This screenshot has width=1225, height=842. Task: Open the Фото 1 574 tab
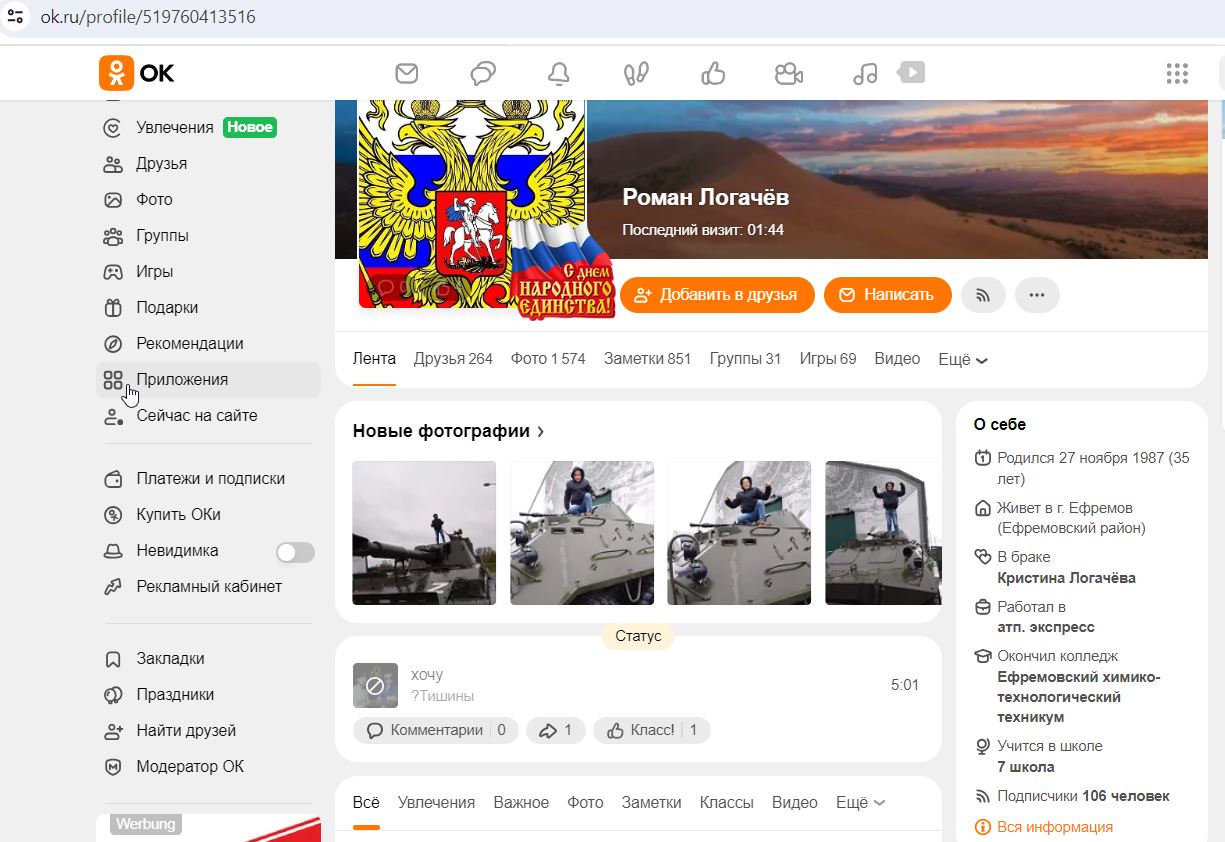[548, 359]
